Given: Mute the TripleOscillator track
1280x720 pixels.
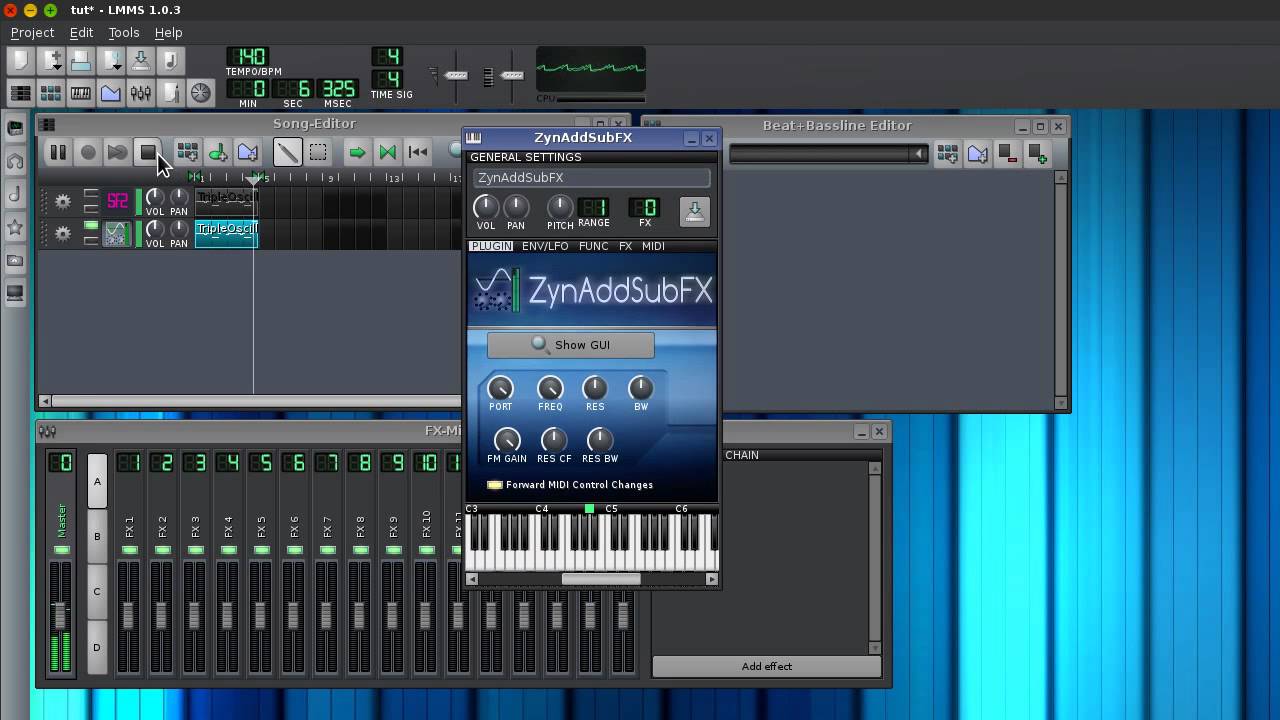Looking at the screenshot, I should (91, 227).
